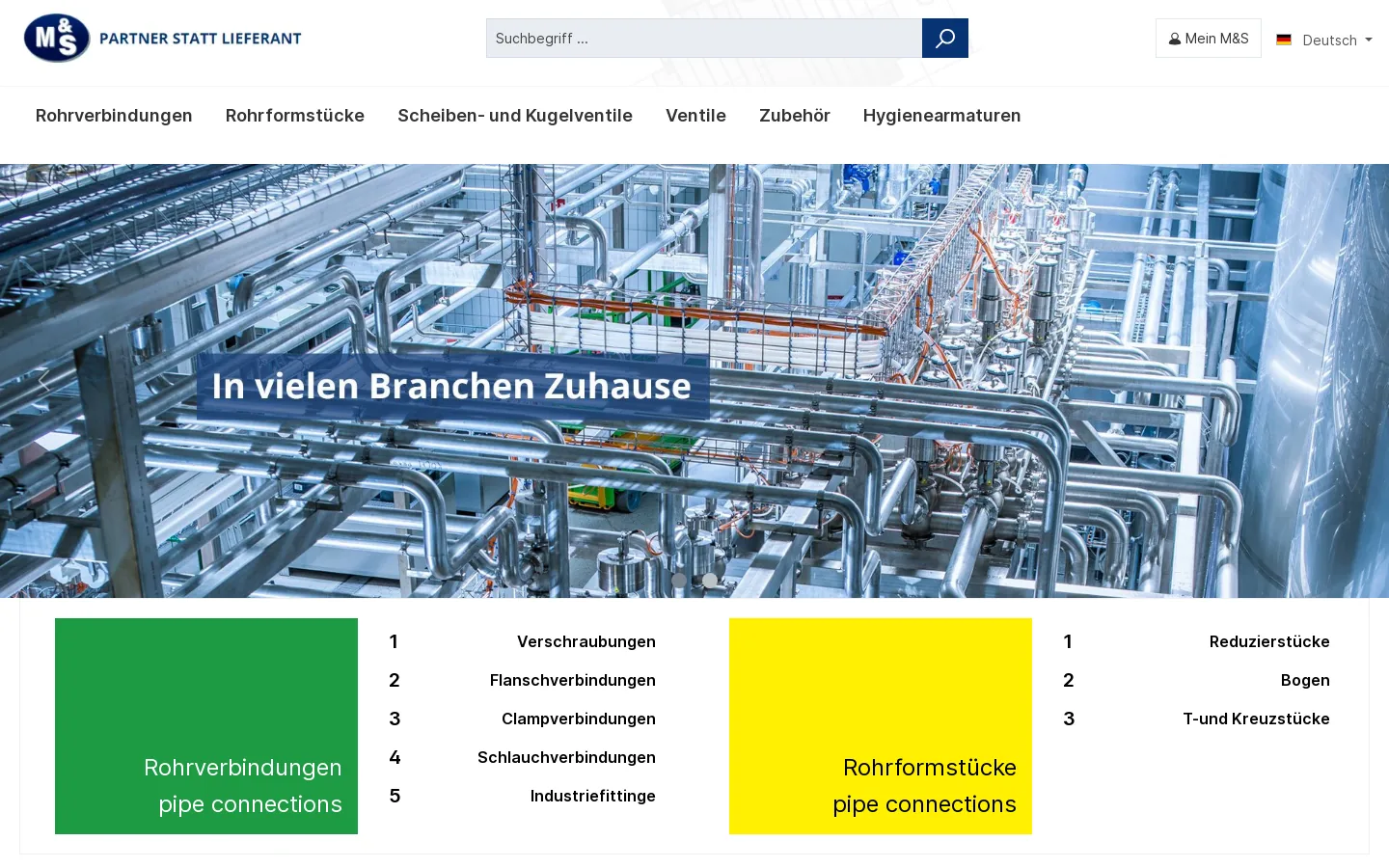
Task: Click the In vielen Branchen Zuhause banner
Action: 452,386
